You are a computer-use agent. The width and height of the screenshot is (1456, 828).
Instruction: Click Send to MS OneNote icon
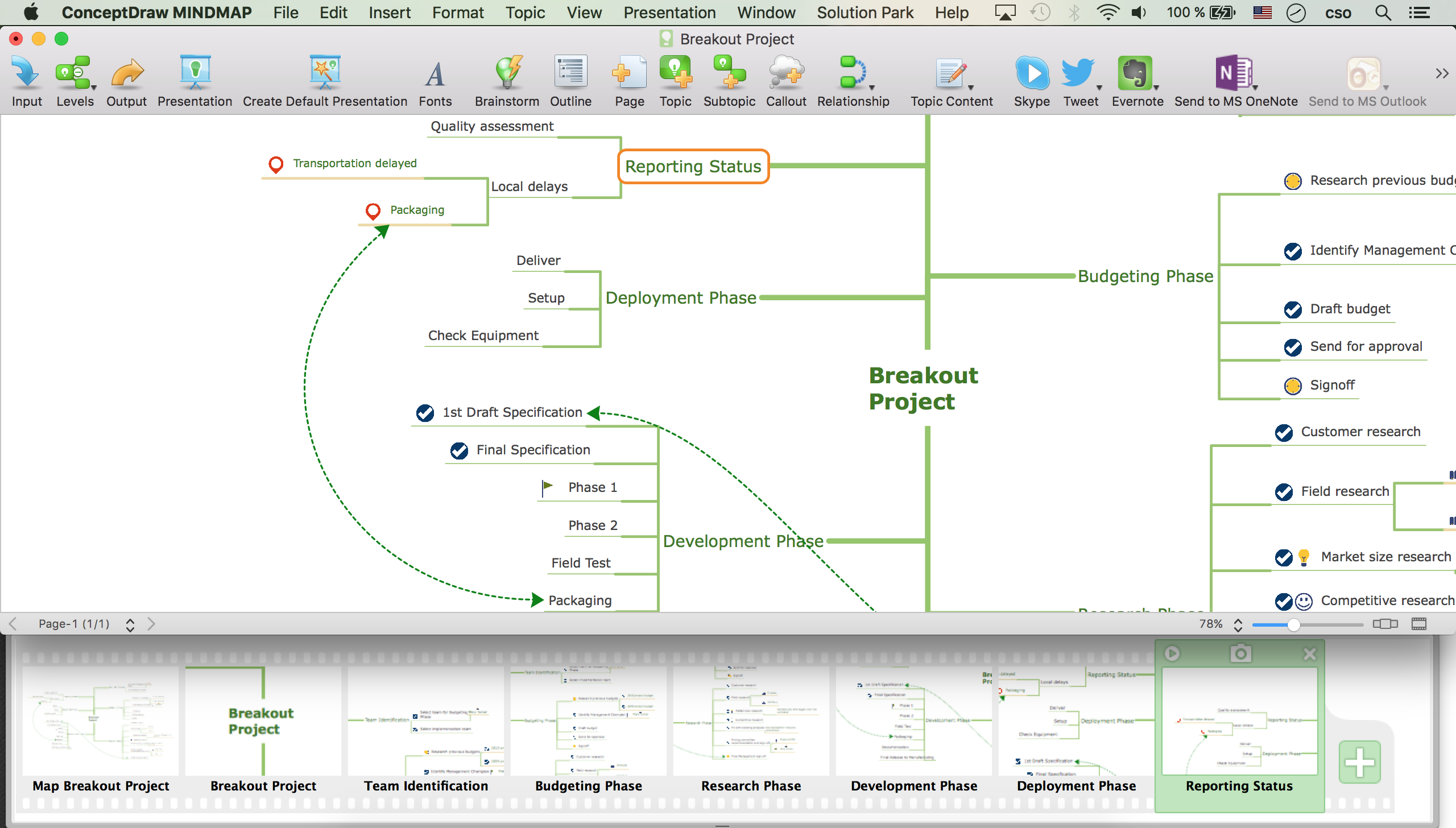pyautogui.click(x=1233, y=73)
